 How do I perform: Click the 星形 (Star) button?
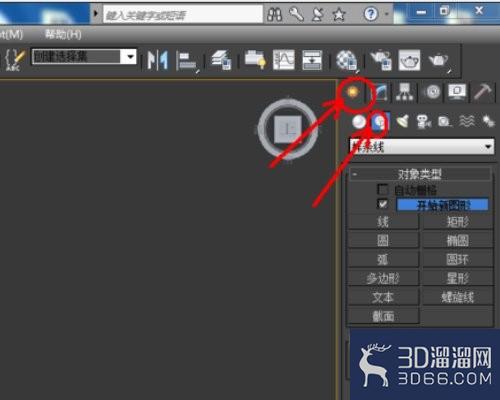tap(458, 278)
